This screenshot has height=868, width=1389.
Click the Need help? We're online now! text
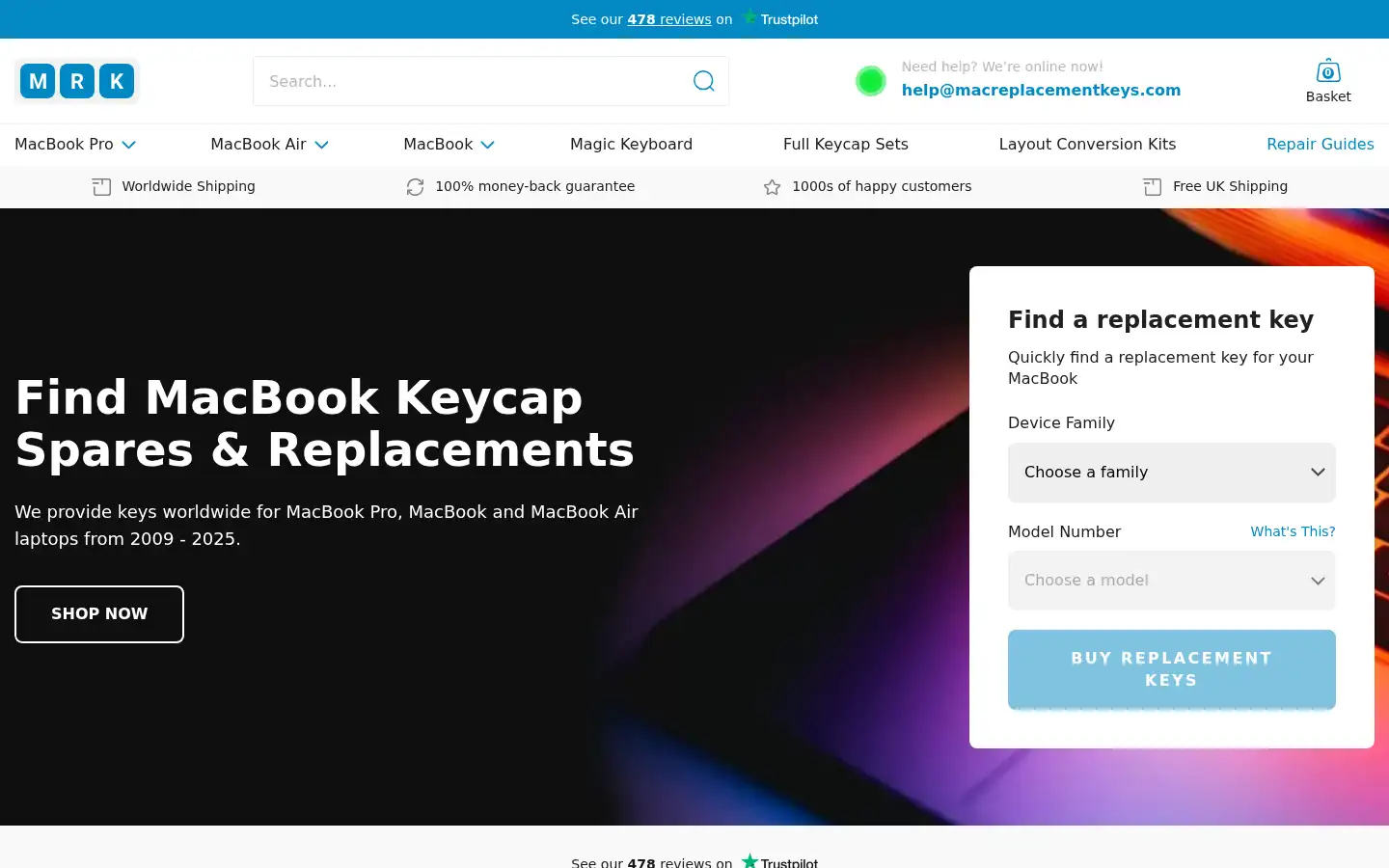click(x=1002, y=67)
